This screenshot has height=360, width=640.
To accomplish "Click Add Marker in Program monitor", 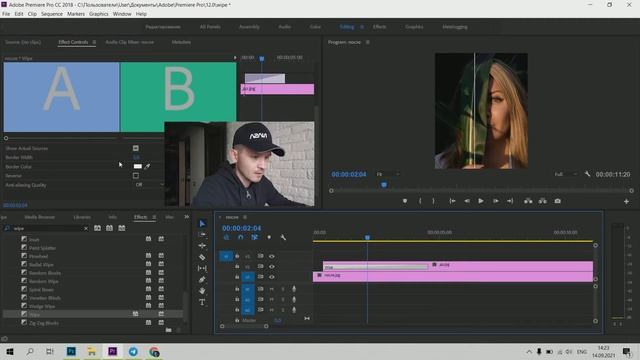I will point(405,201).
